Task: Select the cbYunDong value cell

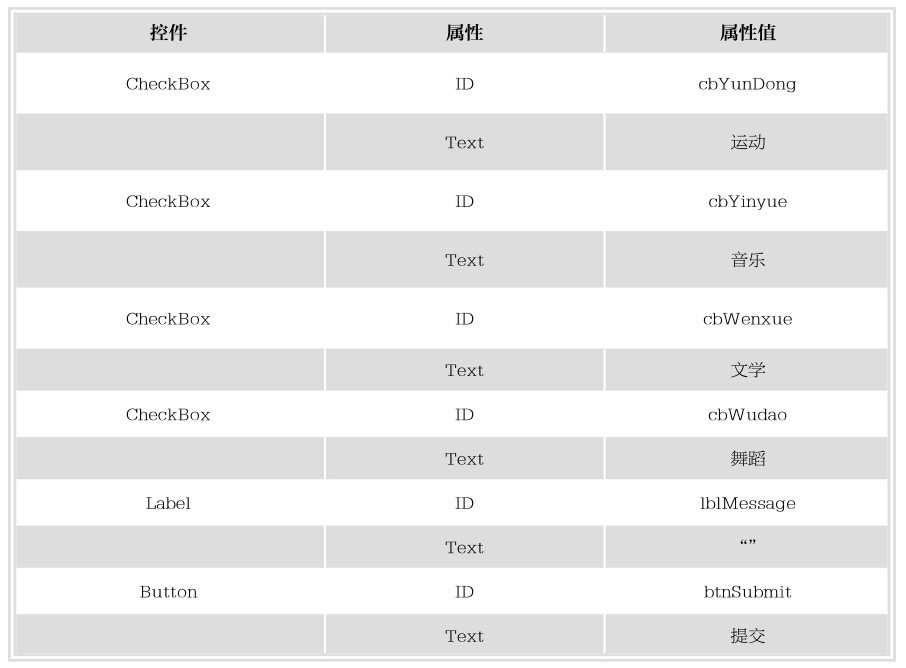Action: point(747,84)
